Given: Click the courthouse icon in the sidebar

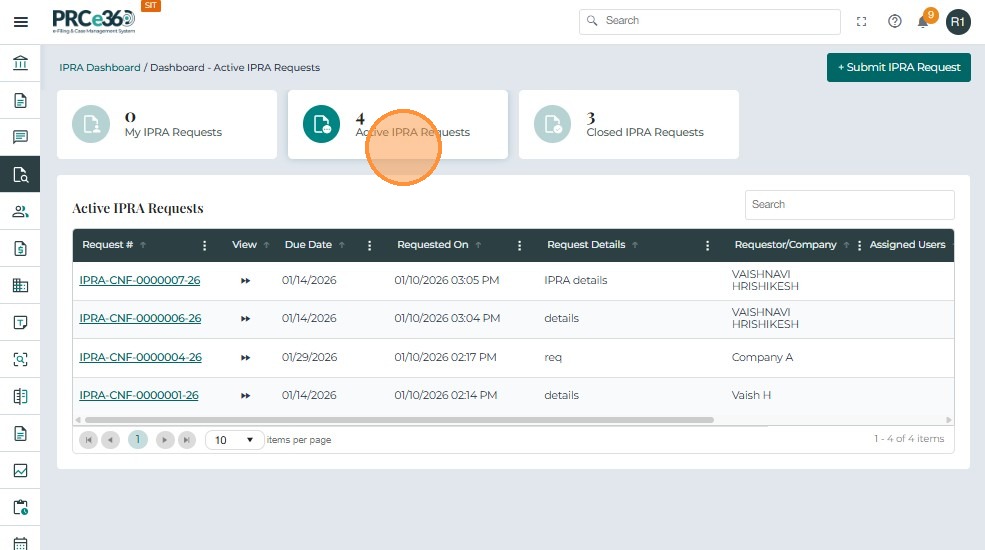Looking at the screenshot, I should click(20, 64).
